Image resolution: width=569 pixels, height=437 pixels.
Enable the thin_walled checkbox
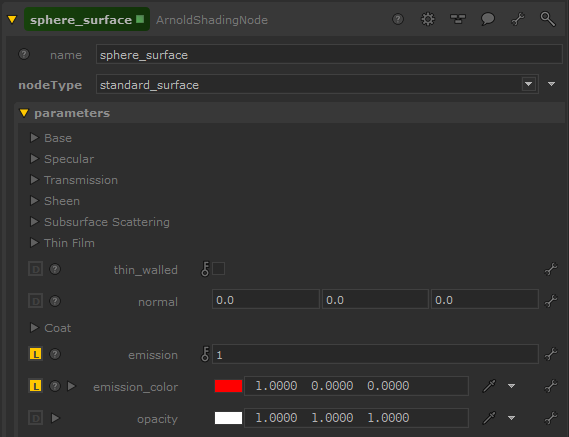[218, 269]
